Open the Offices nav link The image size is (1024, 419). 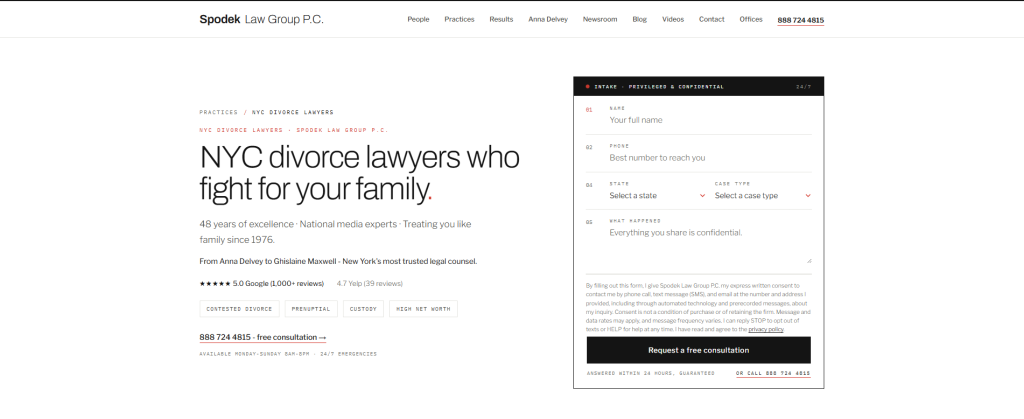(750, 20)
